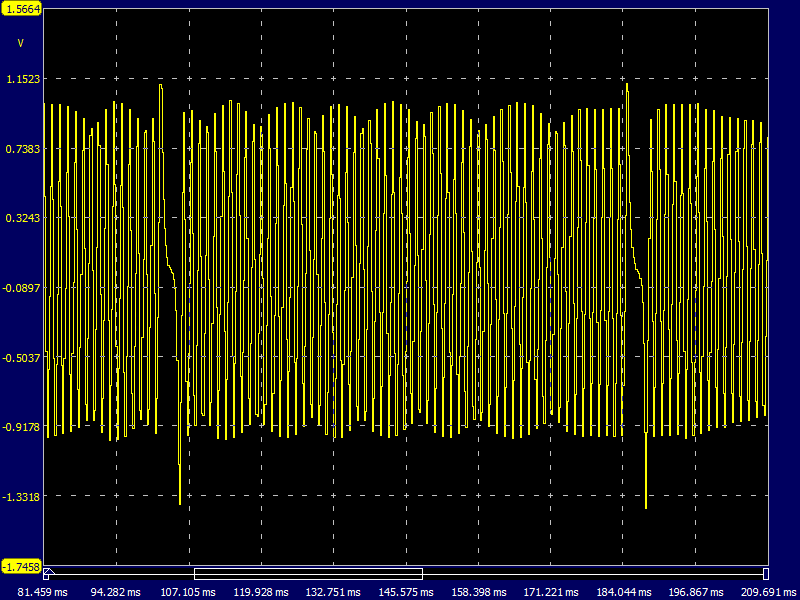Screen dimensions: 800x600
Task: Click the 81.459 ms start time label
Action: pyautogui.click(x=42, y=592)
